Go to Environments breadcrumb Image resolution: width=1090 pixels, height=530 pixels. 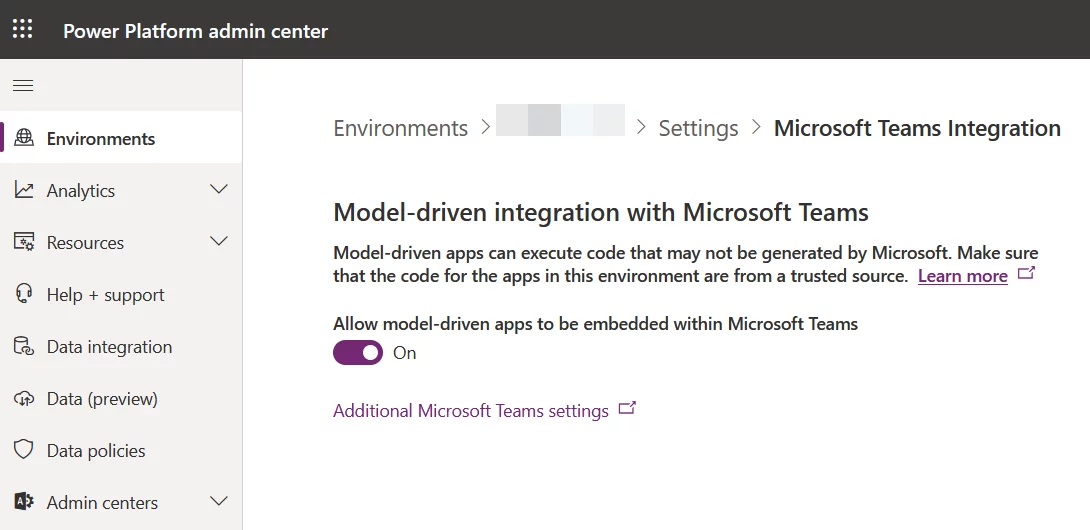[x=400, y=128]
